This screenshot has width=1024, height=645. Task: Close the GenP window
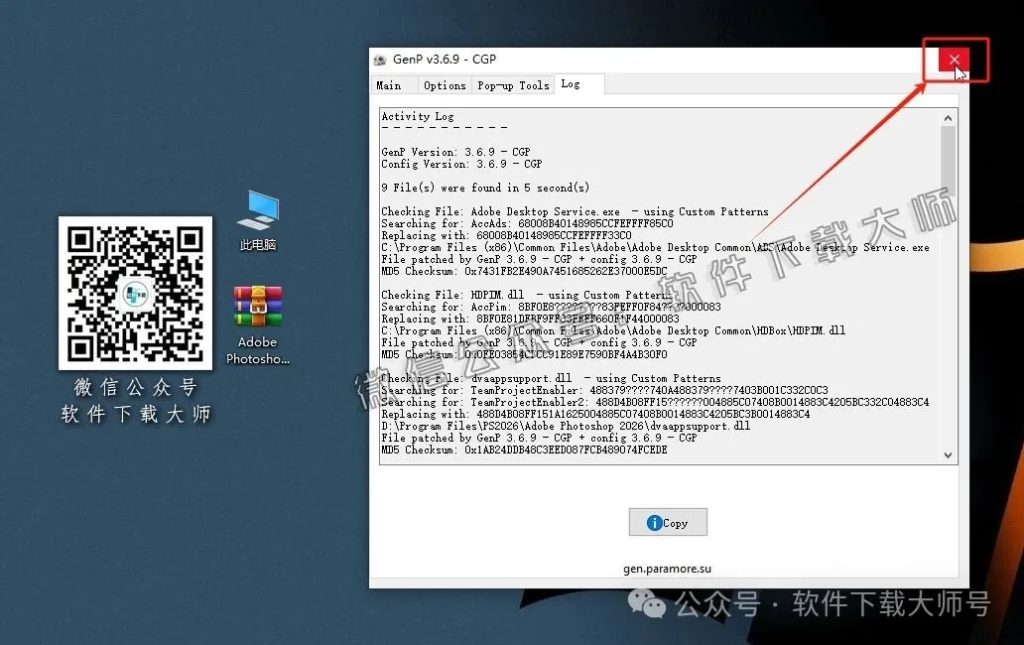point(953,59)
